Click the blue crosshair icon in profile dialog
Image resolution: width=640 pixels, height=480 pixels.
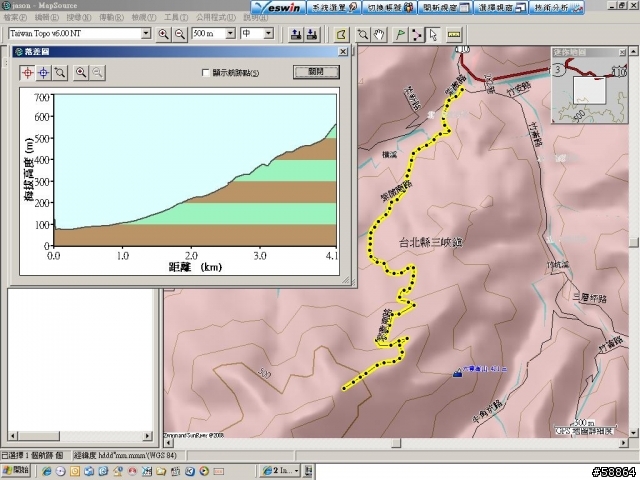[x=43, y=72]
